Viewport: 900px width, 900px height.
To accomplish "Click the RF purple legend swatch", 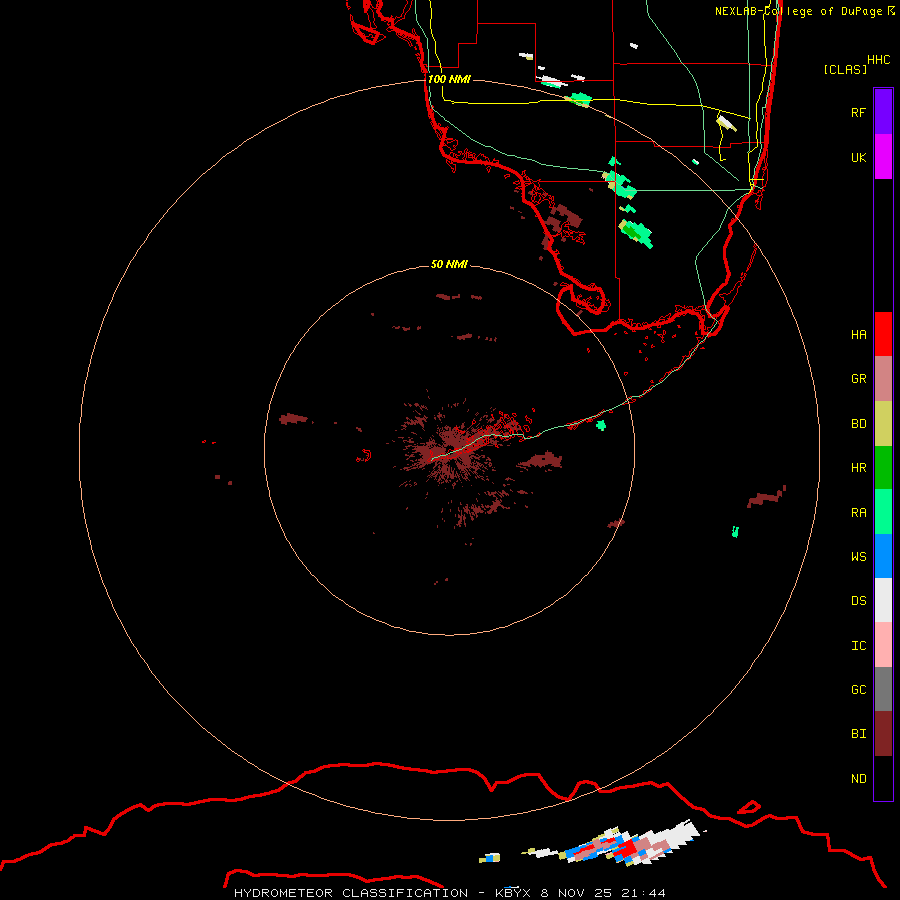I will point(883,111).
